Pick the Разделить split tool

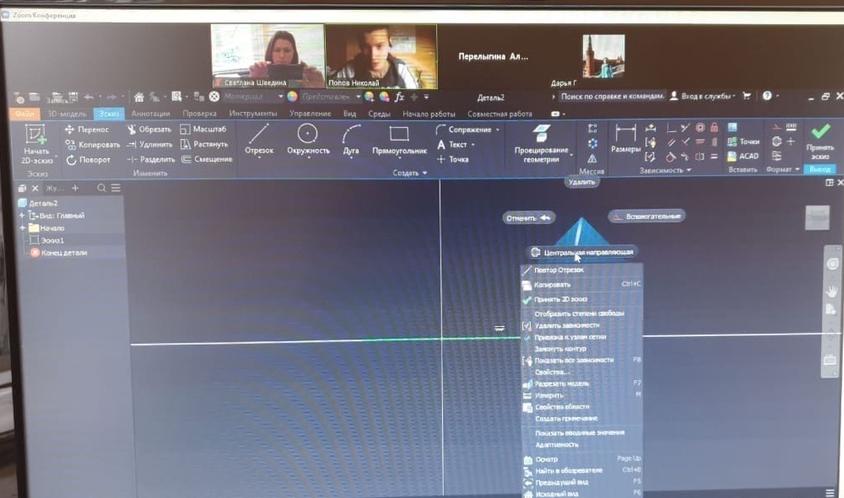pyautogui.click(x=151, y=159)
